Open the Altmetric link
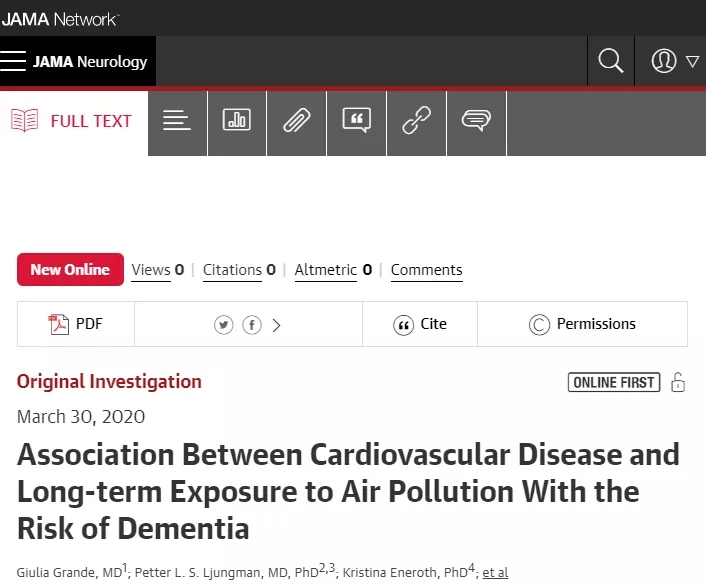 333,270
